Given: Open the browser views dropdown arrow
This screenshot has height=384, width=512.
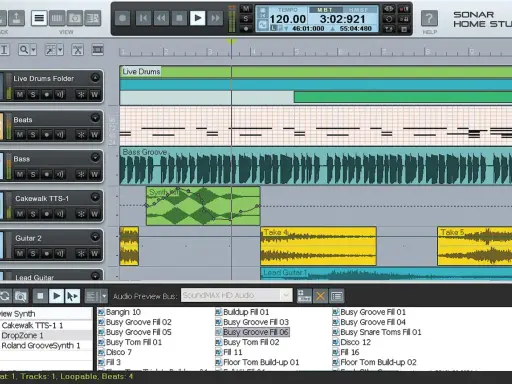Looking at the screenshot, I should pyautogui.click(x=104, y=296).
